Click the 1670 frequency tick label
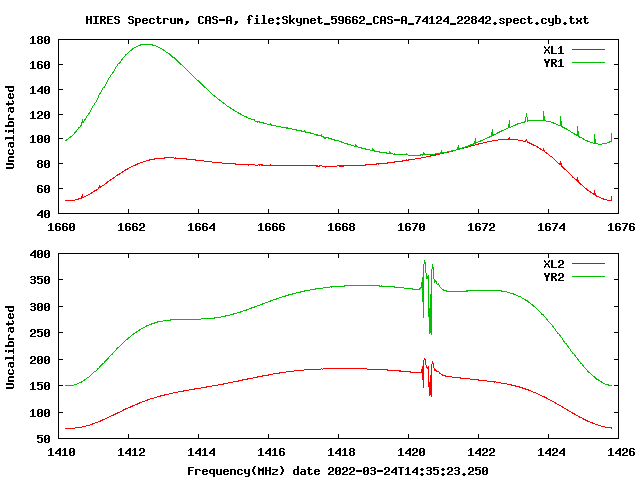Image resolution: width=640 pixels, height=480 pixels. pos(411,227)
